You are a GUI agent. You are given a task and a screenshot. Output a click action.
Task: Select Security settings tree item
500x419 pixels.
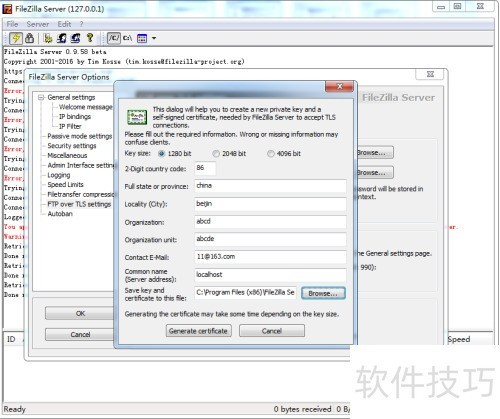coord(72,146)
